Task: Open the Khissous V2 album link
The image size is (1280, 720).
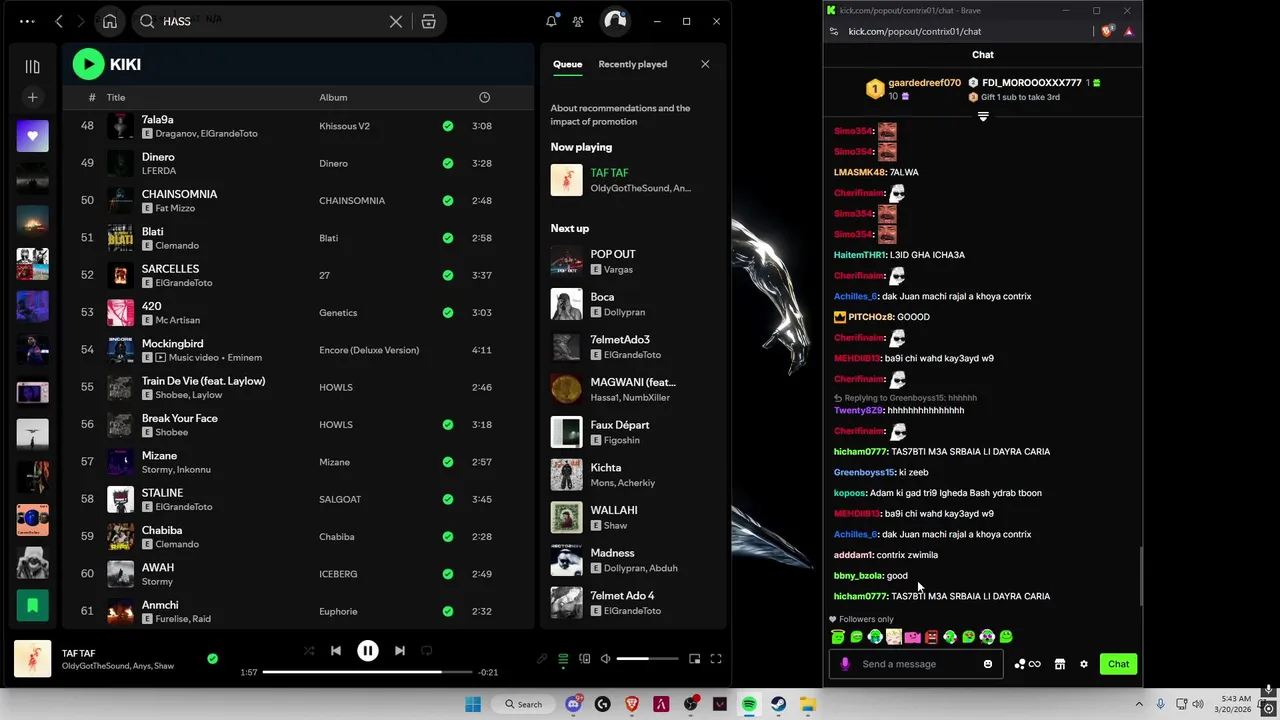Action: 344,126
